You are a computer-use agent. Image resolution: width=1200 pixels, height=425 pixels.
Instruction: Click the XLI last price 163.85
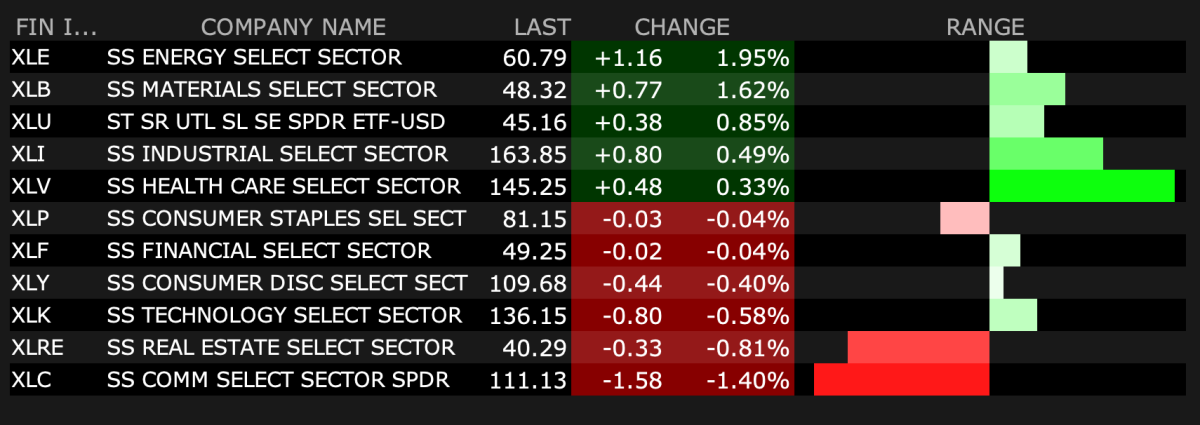(x=529, y=155)
